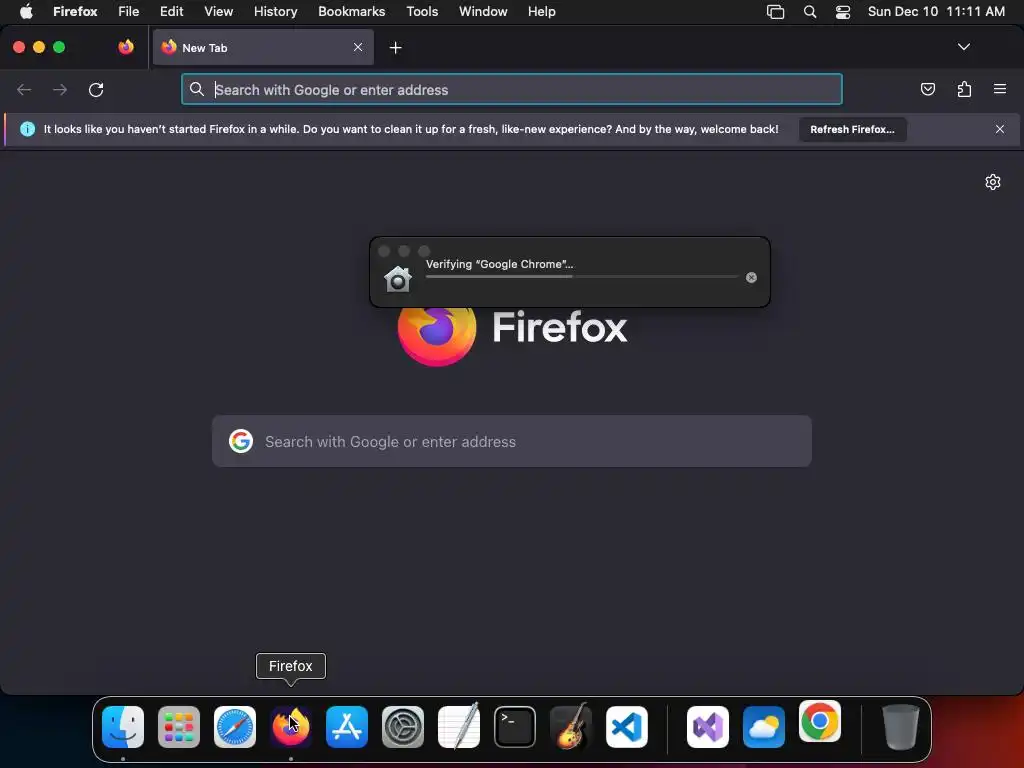
Task: Click the Firefox logo on new tab
Action: 437,336
